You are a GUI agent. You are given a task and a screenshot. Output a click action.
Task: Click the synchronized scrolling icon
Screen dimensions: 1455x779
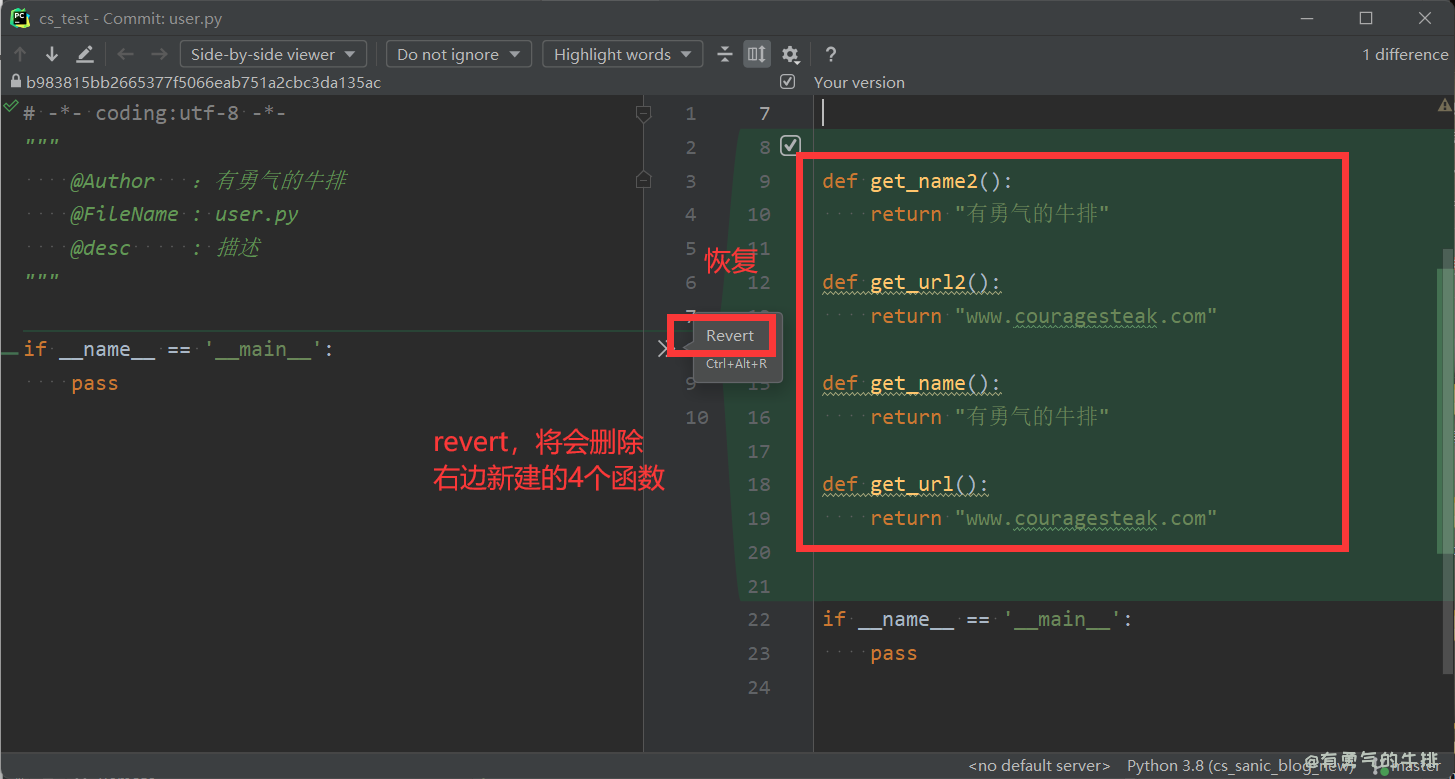coord(756,54)
